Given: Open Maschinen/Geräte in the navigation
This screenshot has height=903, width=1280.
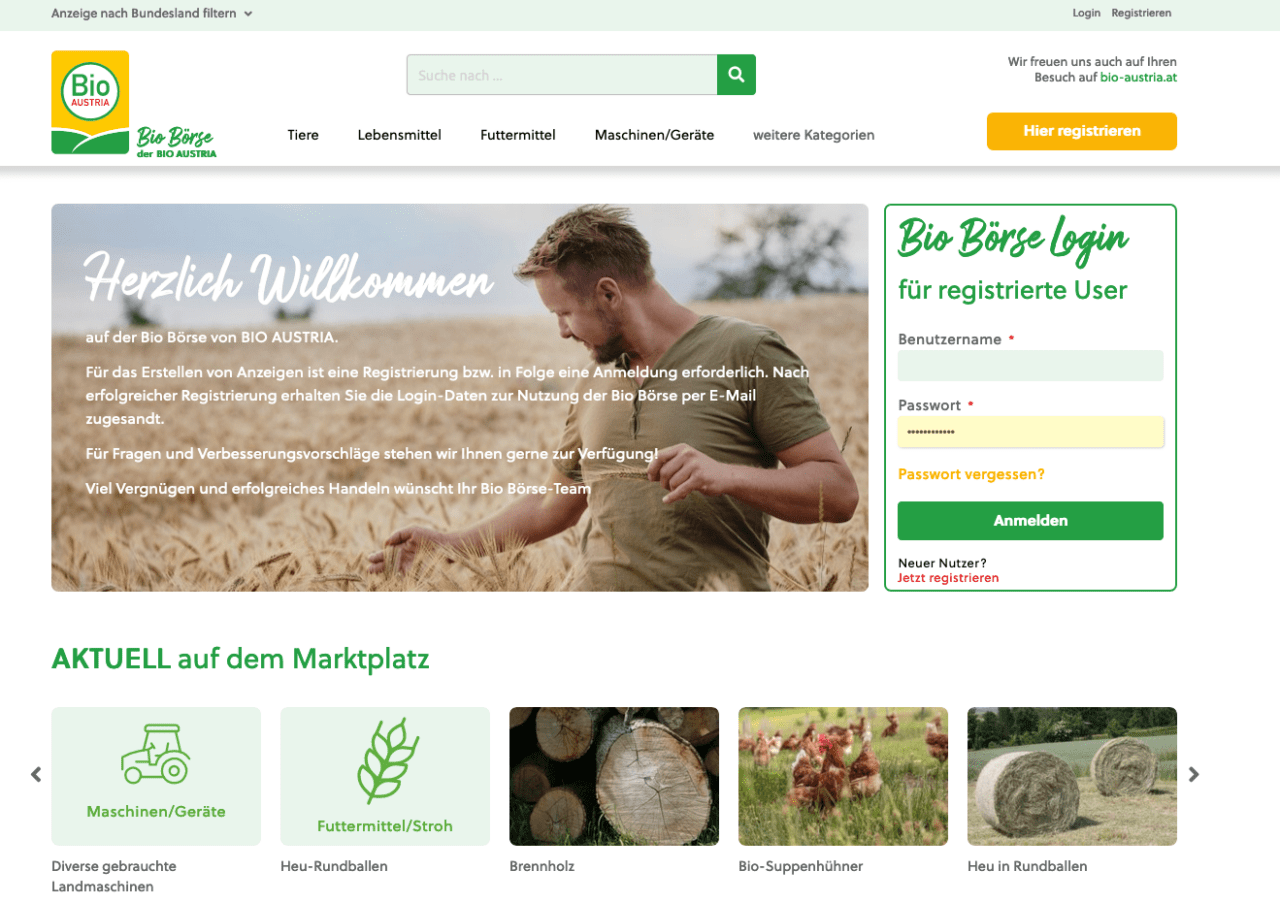Looking at the screenshot, I should tap(654, 135).
